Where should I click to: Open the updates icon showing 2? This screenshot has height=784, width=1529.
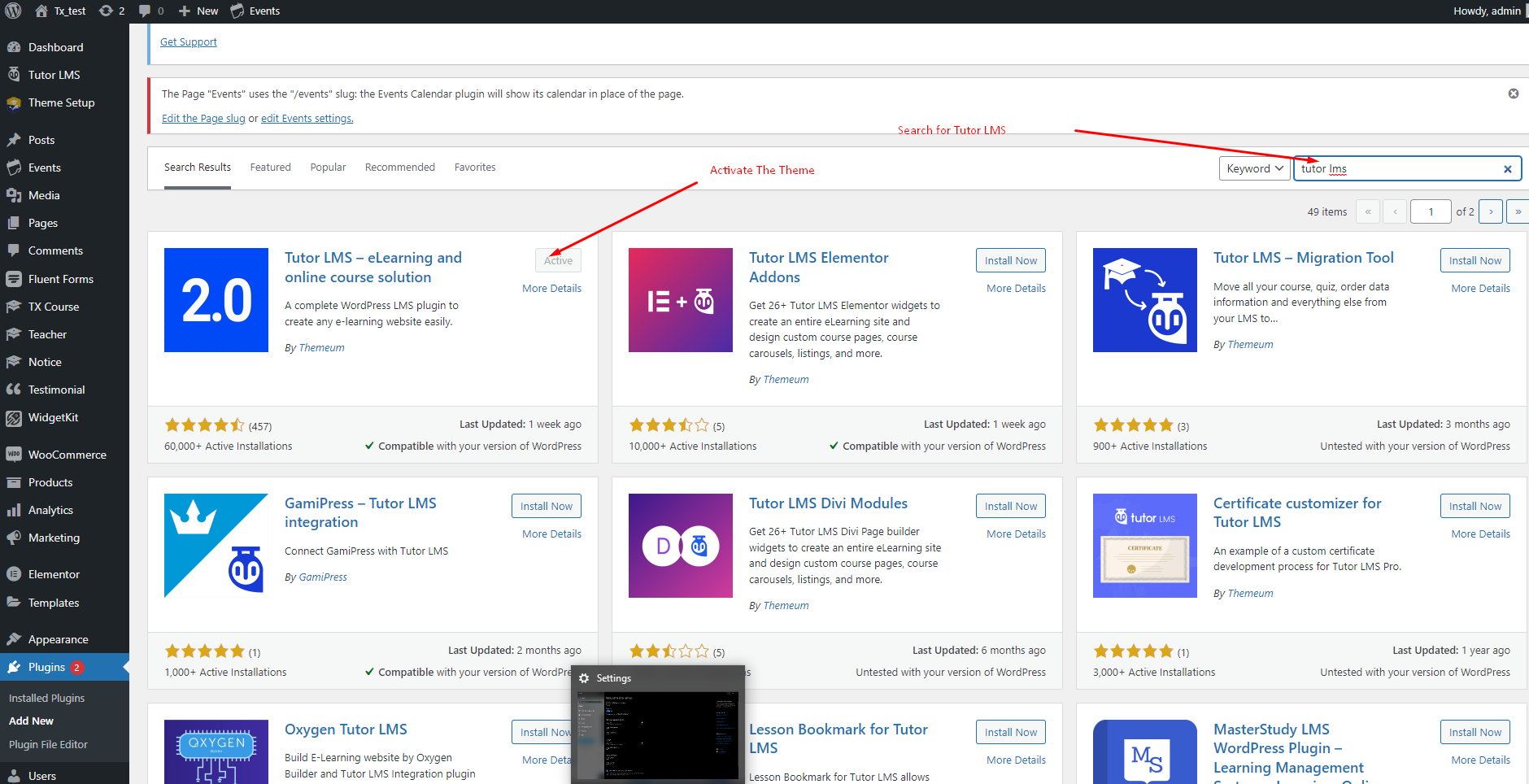click(x=111, y=11)
